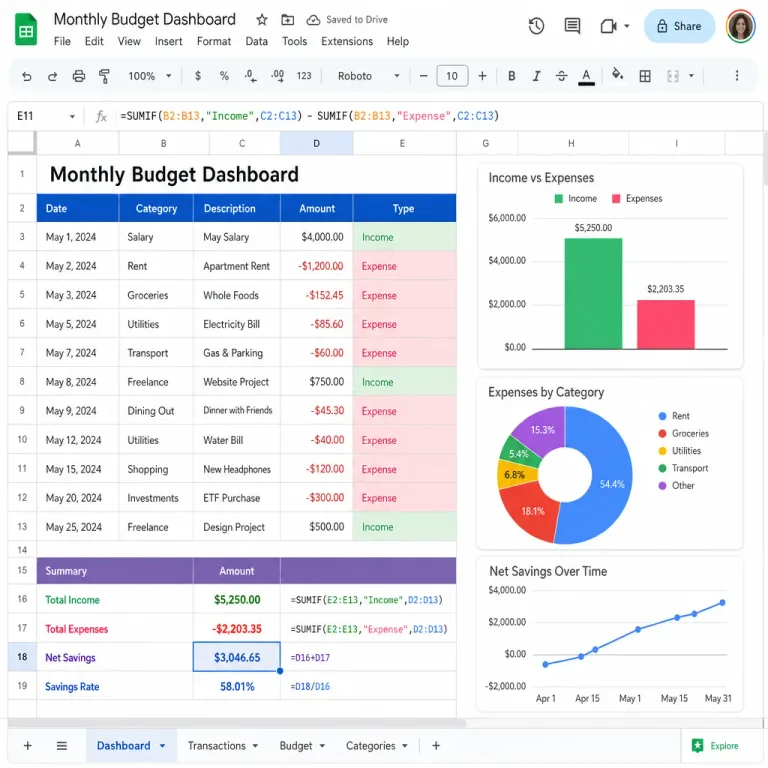Screen dimensions: 768x768
Task: Check Saved to Drive status
Action: pos(347,20)
